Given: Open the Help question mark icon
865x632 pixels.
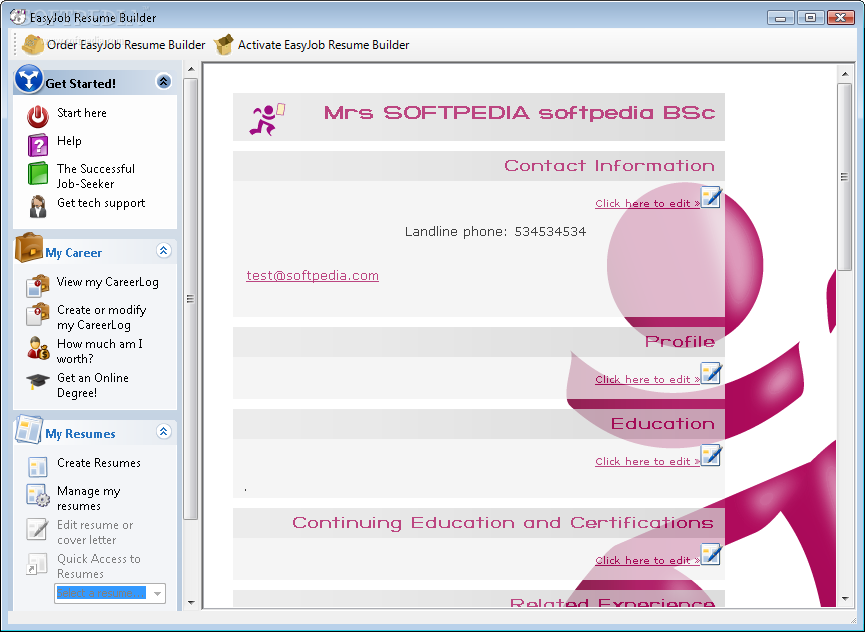Looking at the screenshot, I should 38,146.
